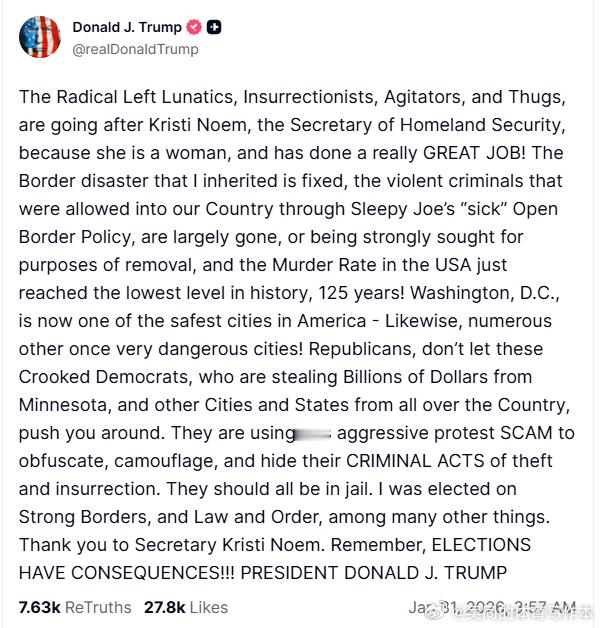
Task: Click the @realDonaldTrump handle
Action: coord(136,49)
